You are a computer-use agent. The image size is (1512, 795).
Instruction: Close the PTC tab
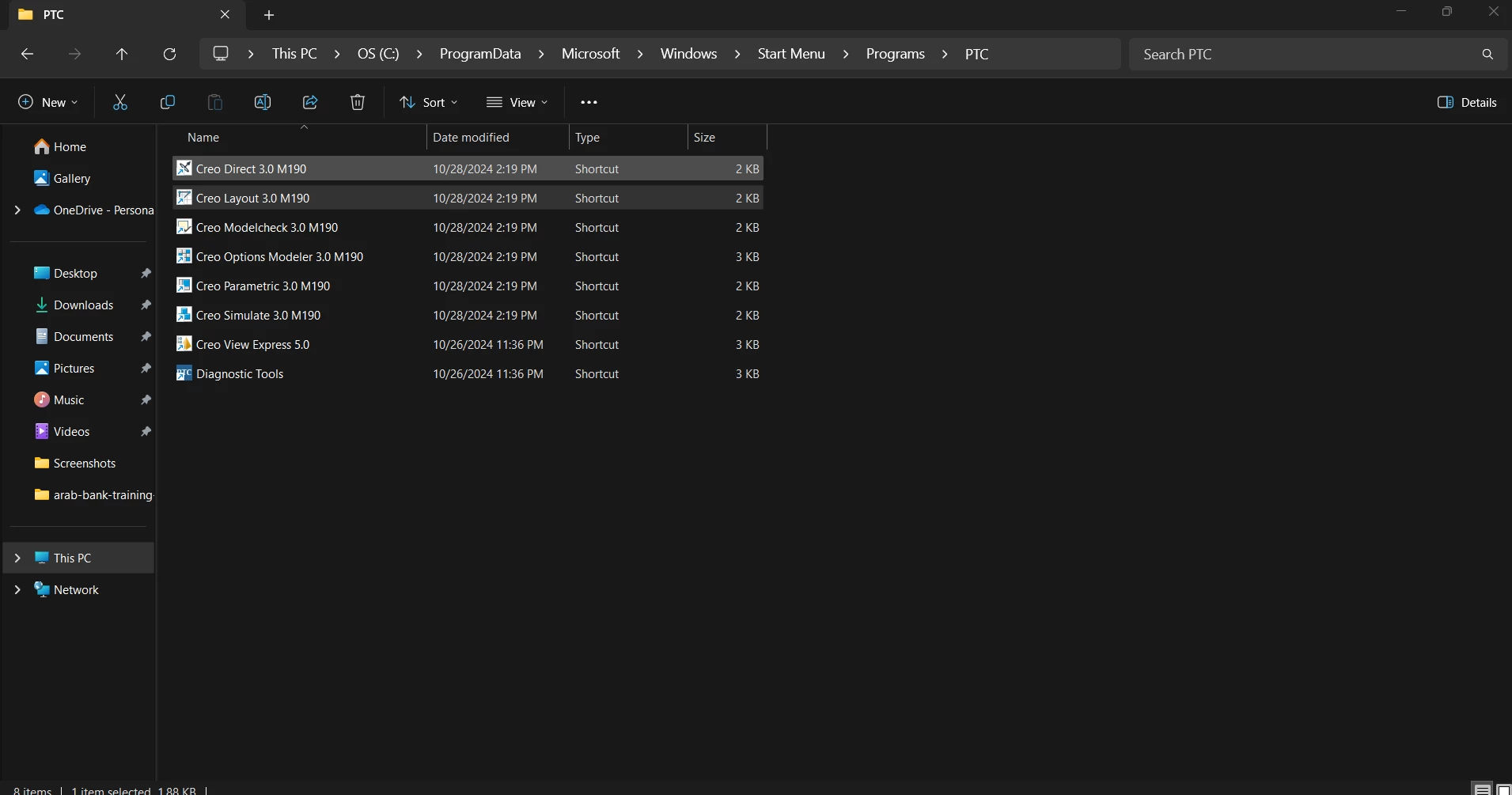coord(225,14)
